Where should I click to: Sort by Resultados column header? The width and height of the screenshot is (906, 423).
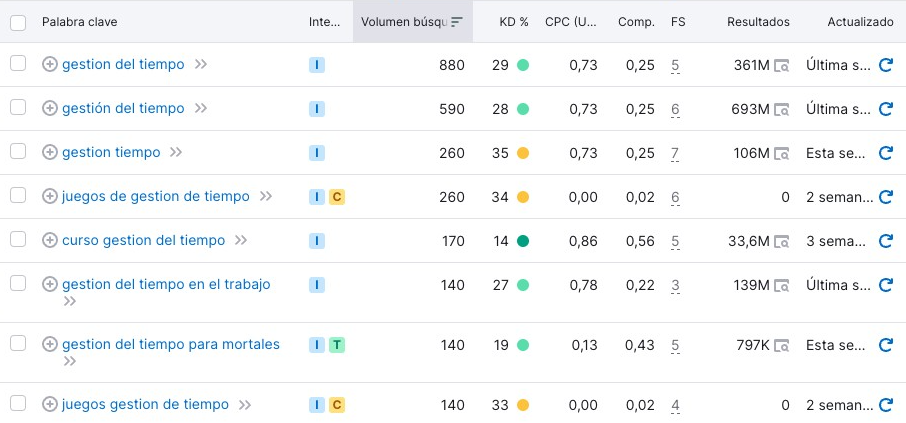coord(758,22)
